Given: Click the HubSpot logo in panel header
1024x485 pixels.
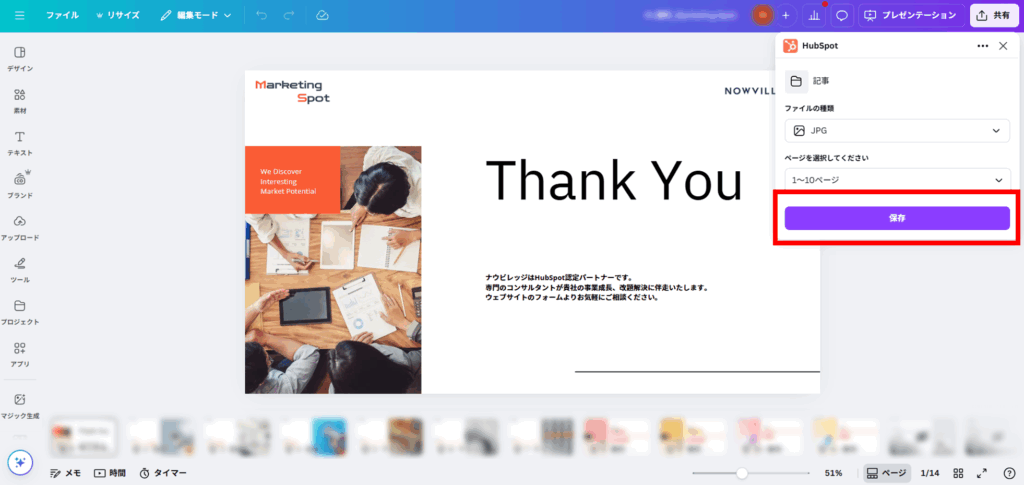Looking at the screenshot, I should point(790,46).
